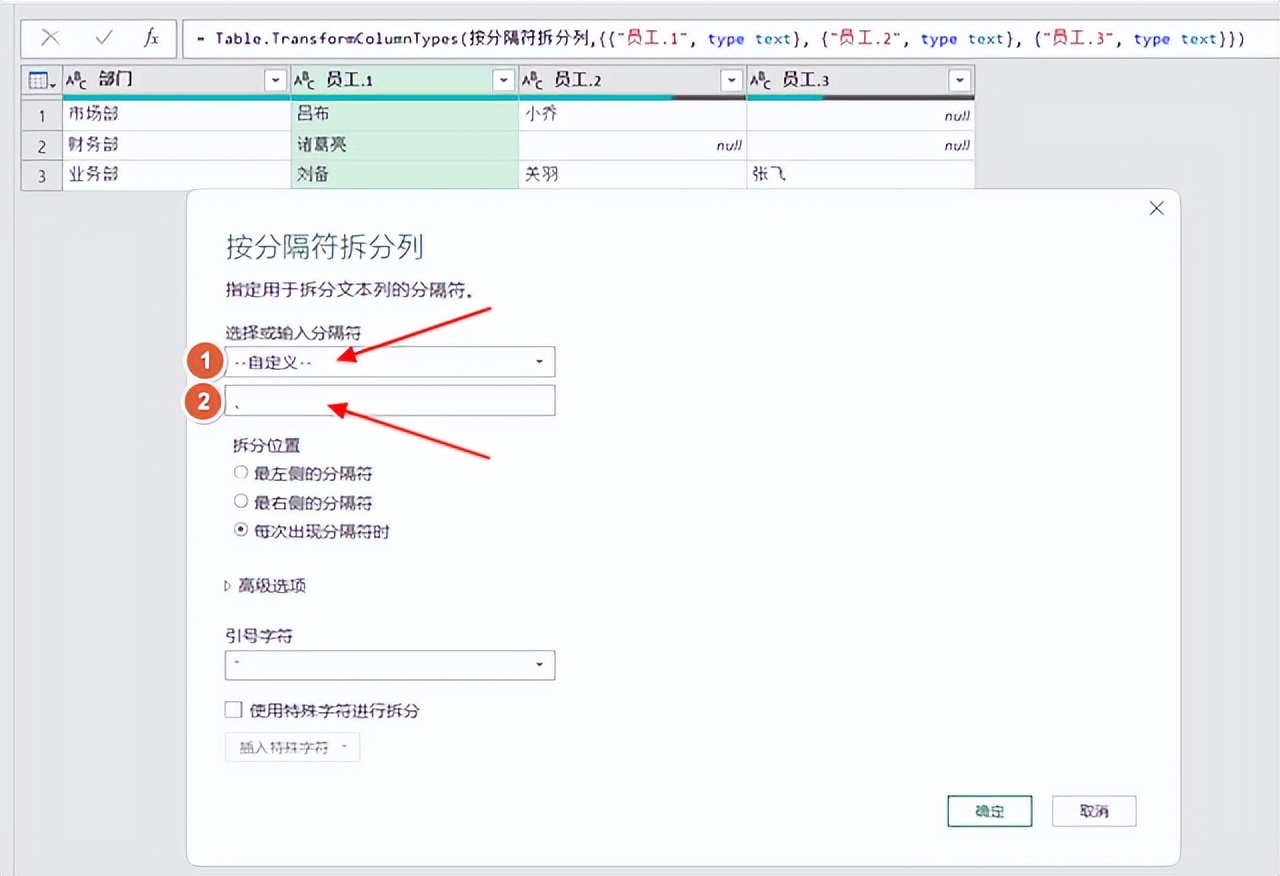The height and width of the screenshot is (876, 1280).
Task: Click cell 刘备
Action: (x=404, y=175)
